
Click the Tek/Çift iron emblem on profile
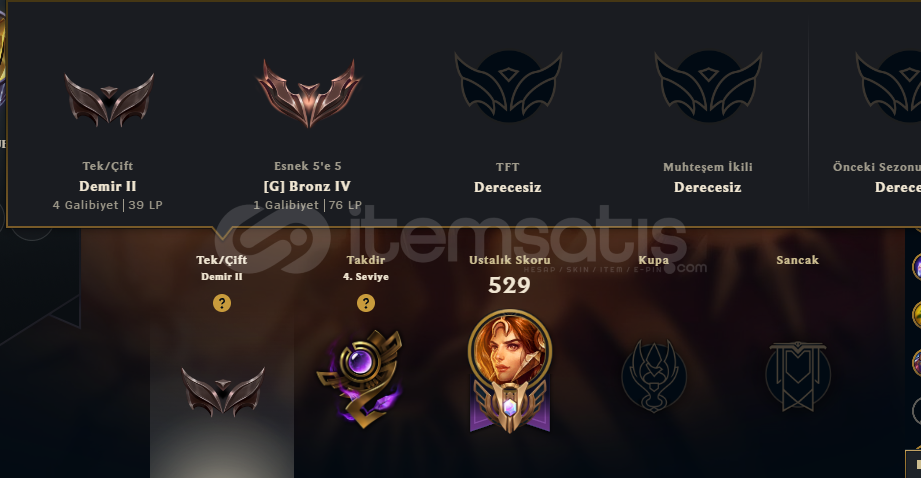point(223,391)
